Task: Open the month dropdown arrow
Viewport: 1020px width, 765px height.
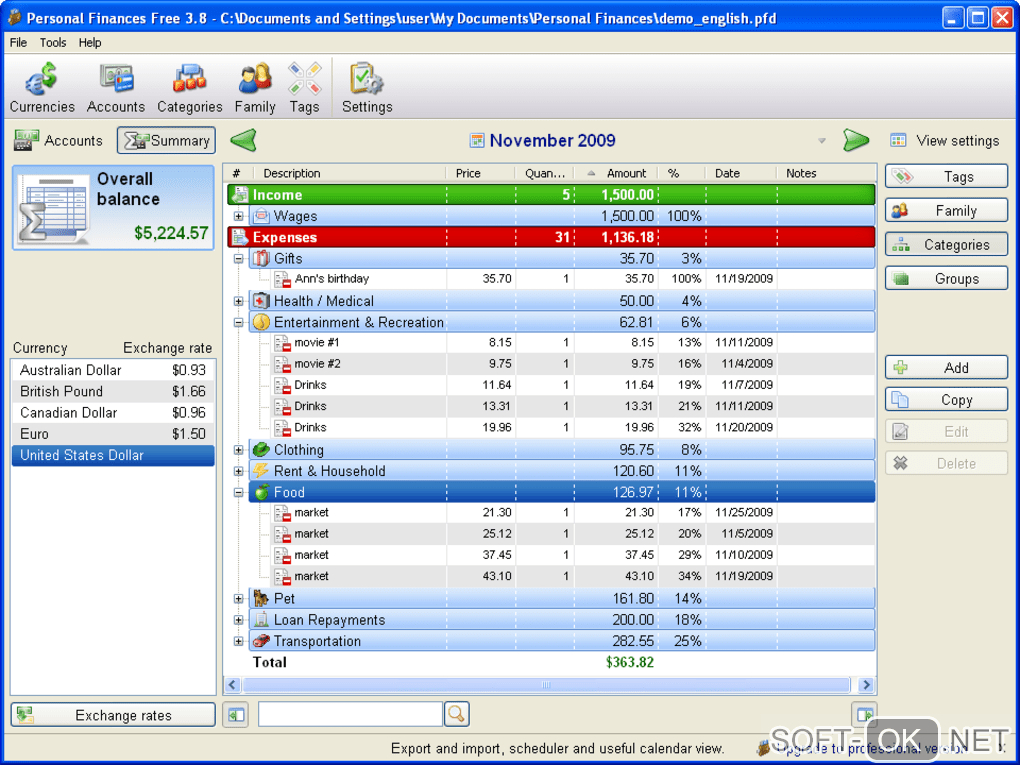Action: pyautogui.click(x=822, y=141)
